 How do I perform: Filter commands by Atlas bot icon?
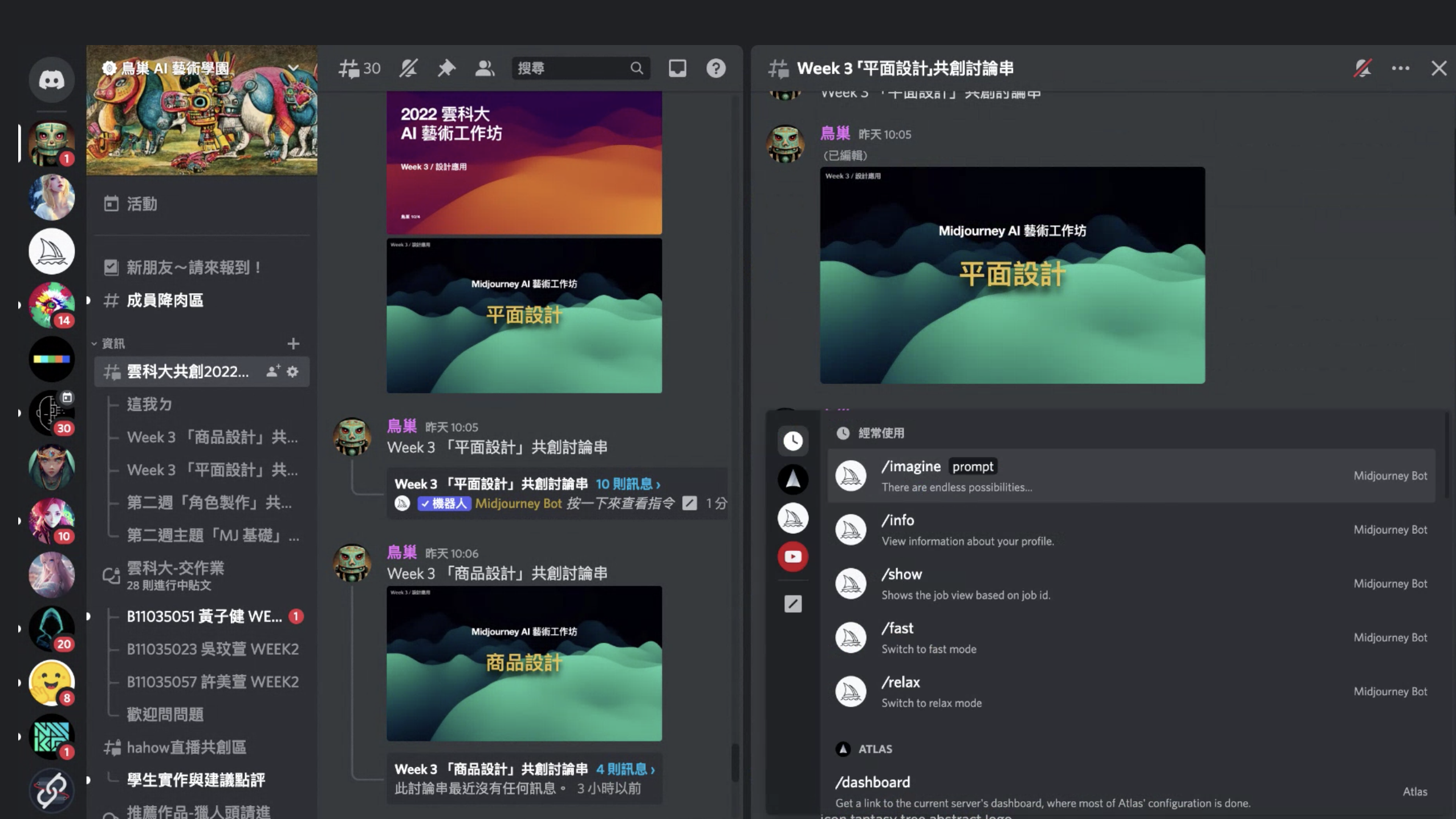(793, 479)
